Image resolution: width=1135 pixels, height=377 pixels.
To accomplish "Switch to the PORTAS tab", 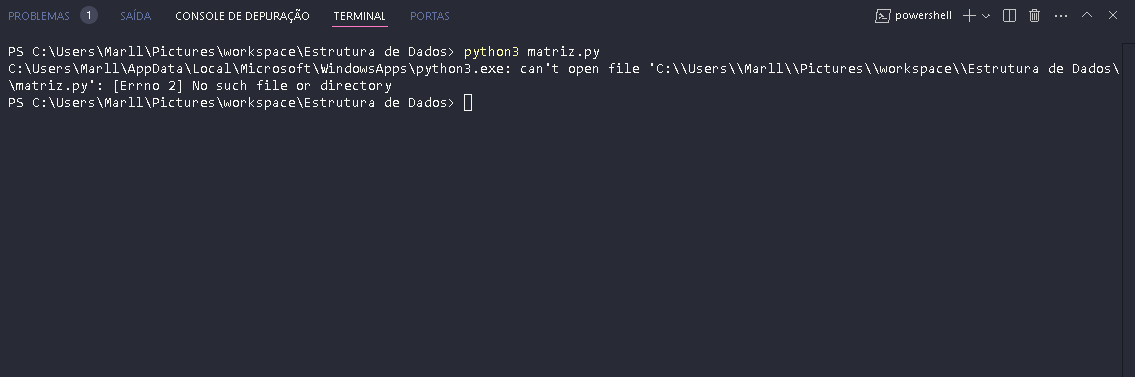I will [429, 16].
